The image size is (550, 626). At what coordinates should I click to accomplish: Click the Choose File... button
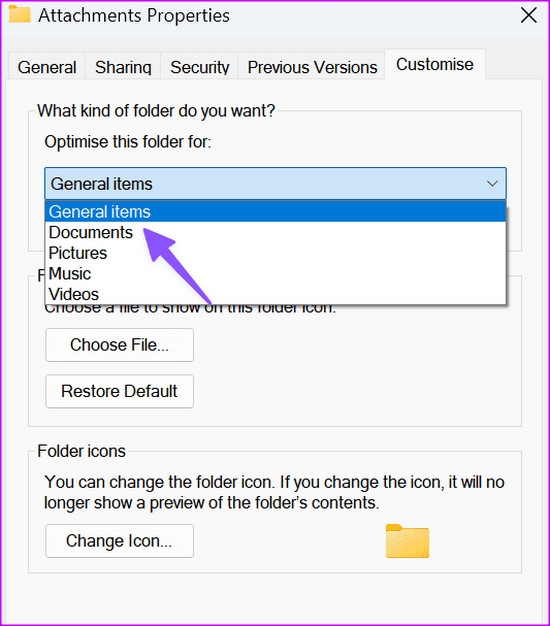120,345
